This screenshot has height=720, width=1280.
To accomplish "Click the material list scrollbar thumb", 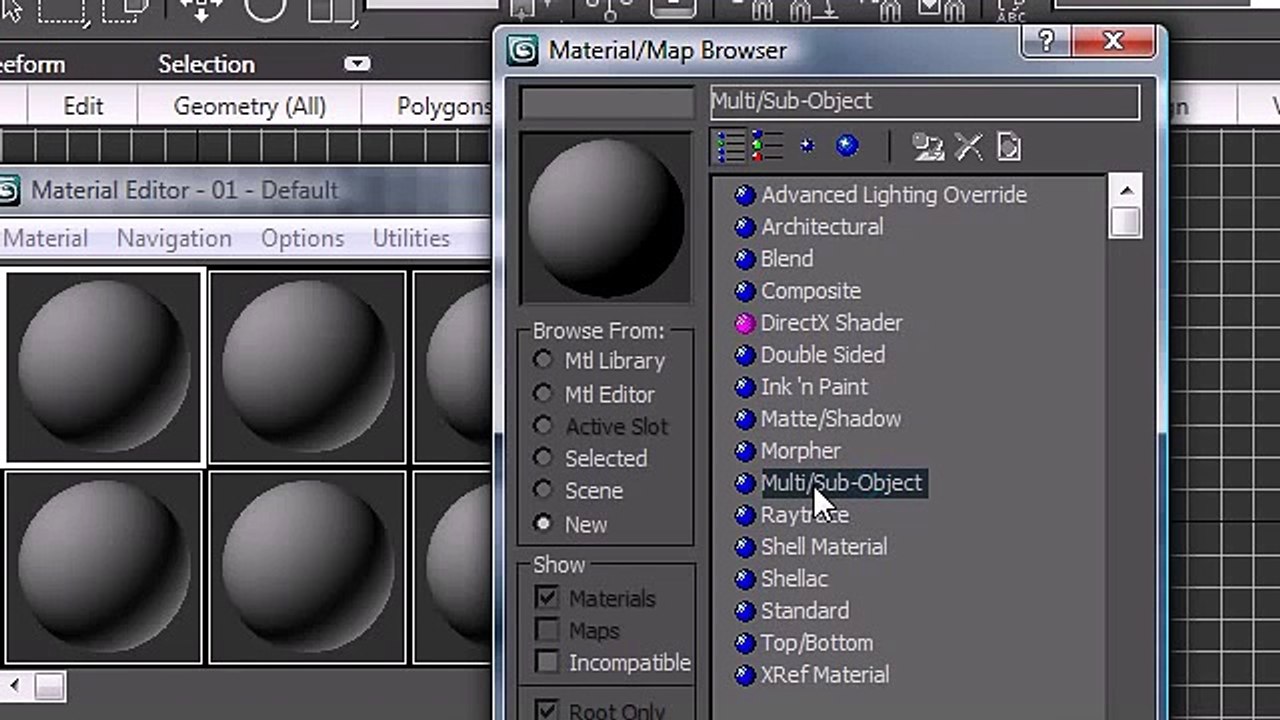I will (1126, 221).
